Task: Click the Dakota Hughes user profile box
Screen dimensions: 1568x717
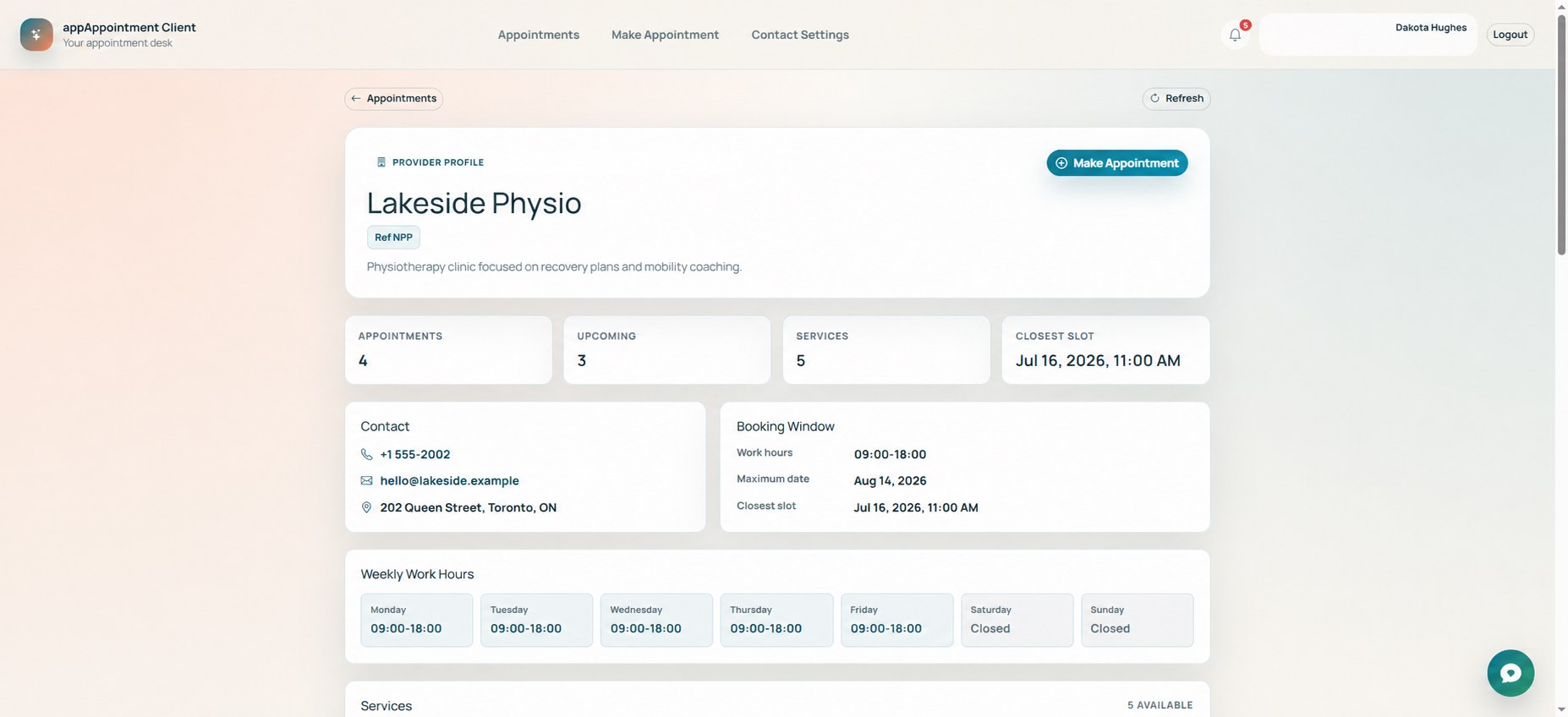Action: 1368,35
